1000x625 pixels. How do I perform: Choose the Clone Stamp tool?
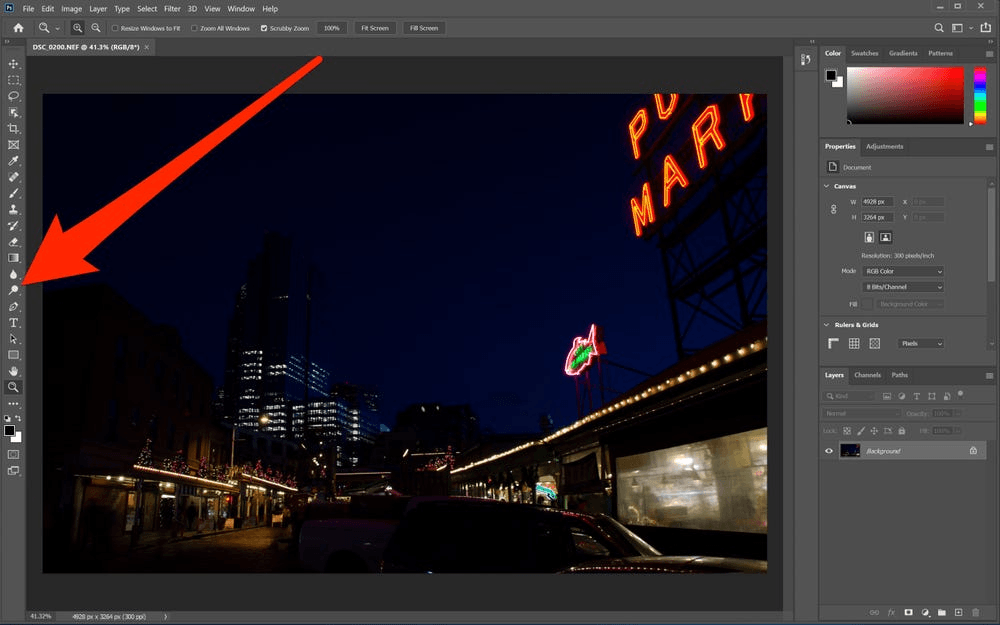tap(14, 210)
